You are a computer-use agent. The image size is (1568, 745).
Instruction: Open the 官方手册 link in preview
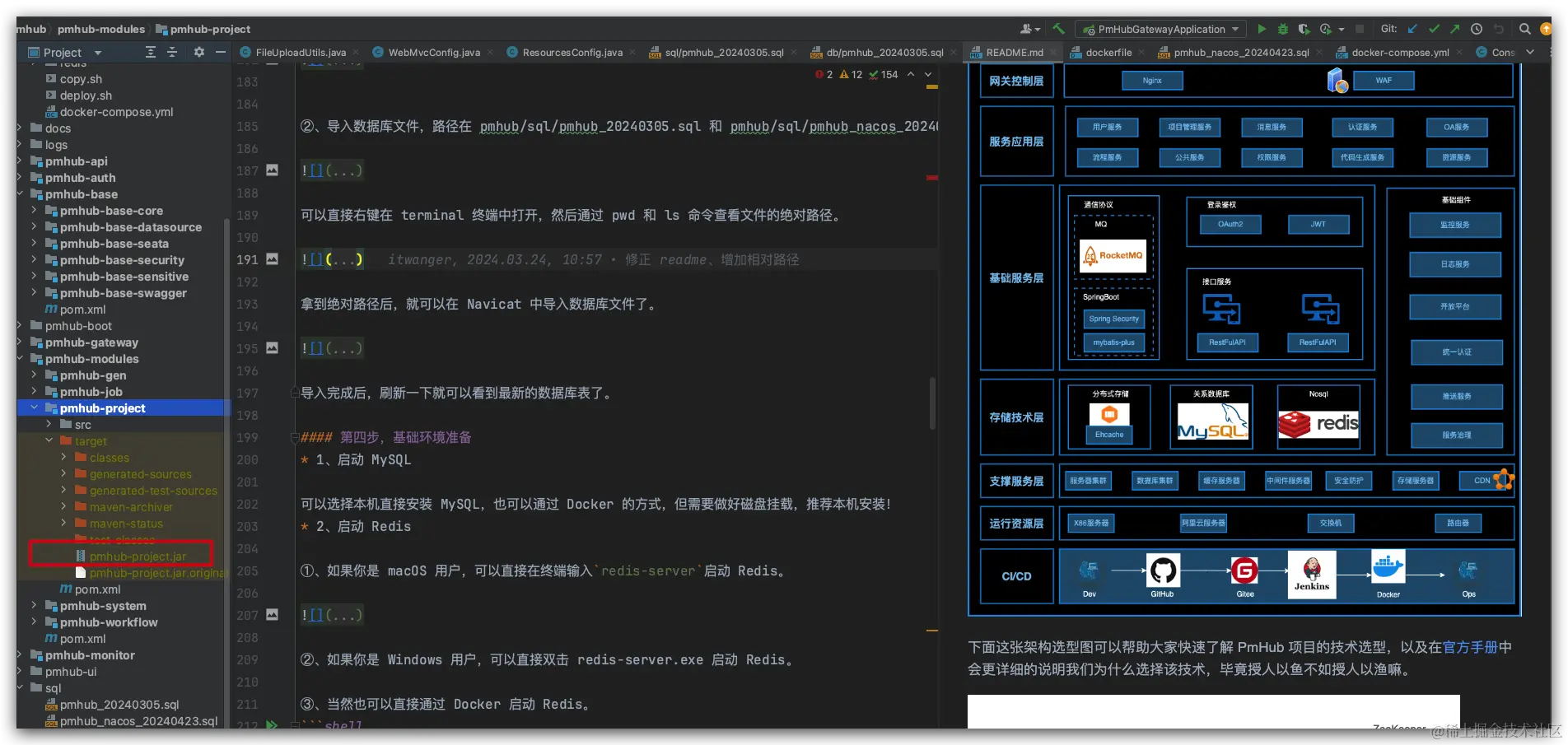pyautogui.click(x=1470, y=647)
